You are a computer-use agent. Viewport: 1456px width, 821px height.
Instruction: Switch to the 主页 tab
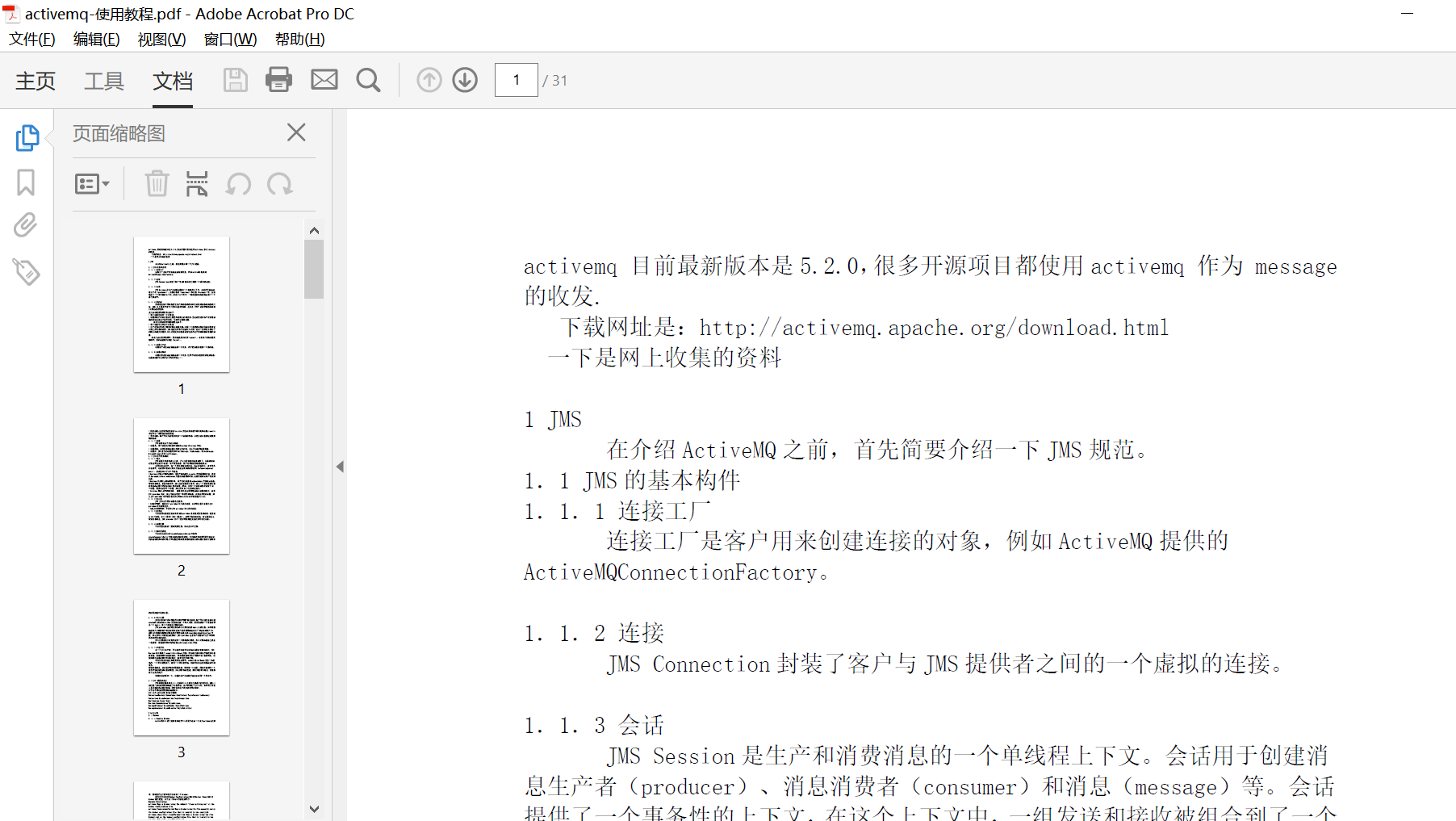(36, 81)
